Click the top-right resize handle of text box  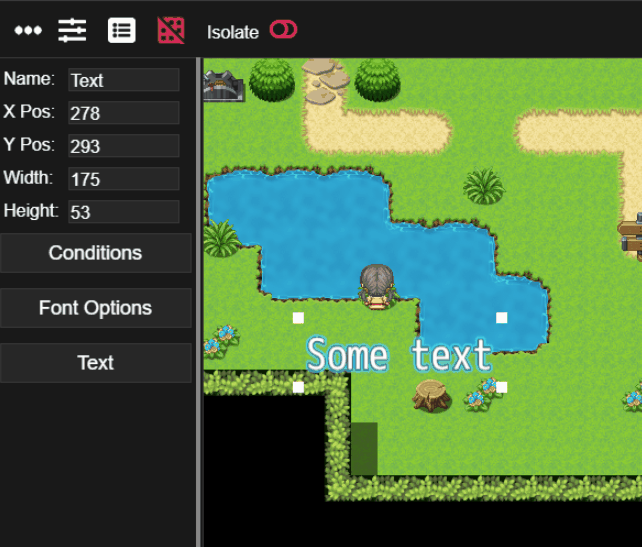pos(502,318)
